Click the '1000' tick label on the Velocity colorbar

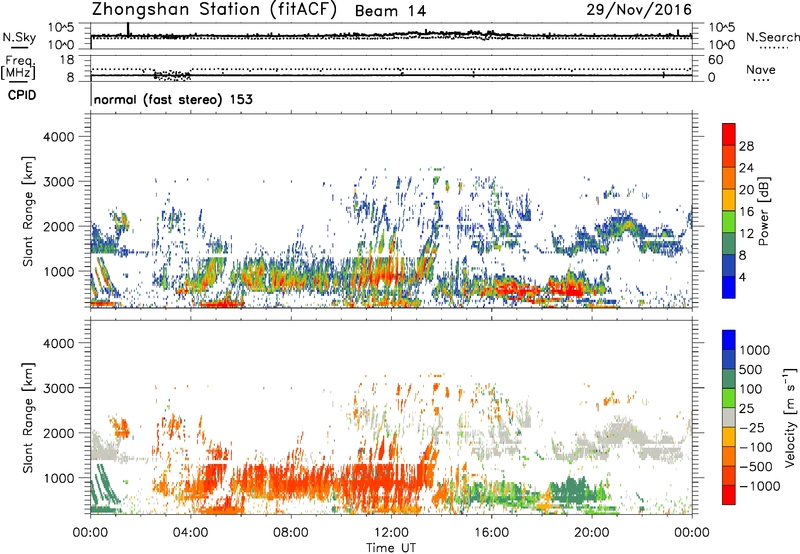(x=755, y=350)
